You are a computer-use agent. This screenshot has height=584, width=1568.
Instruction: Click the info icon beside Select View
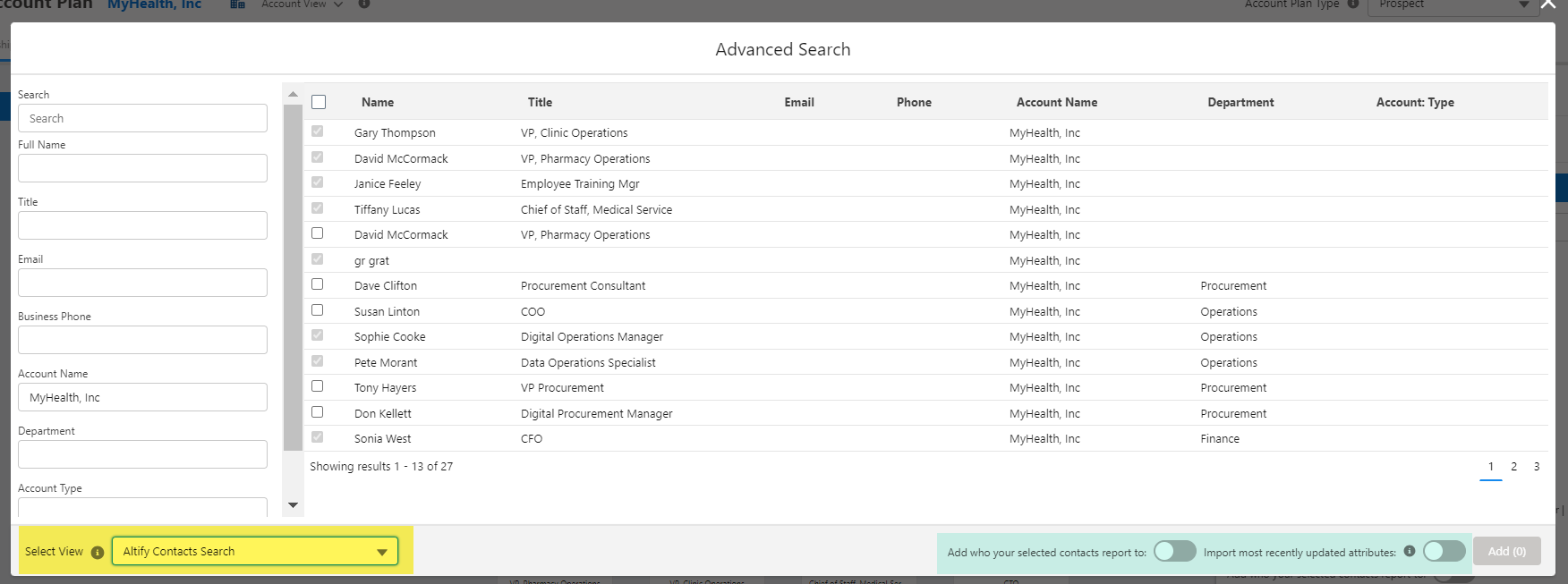(98, 553)
